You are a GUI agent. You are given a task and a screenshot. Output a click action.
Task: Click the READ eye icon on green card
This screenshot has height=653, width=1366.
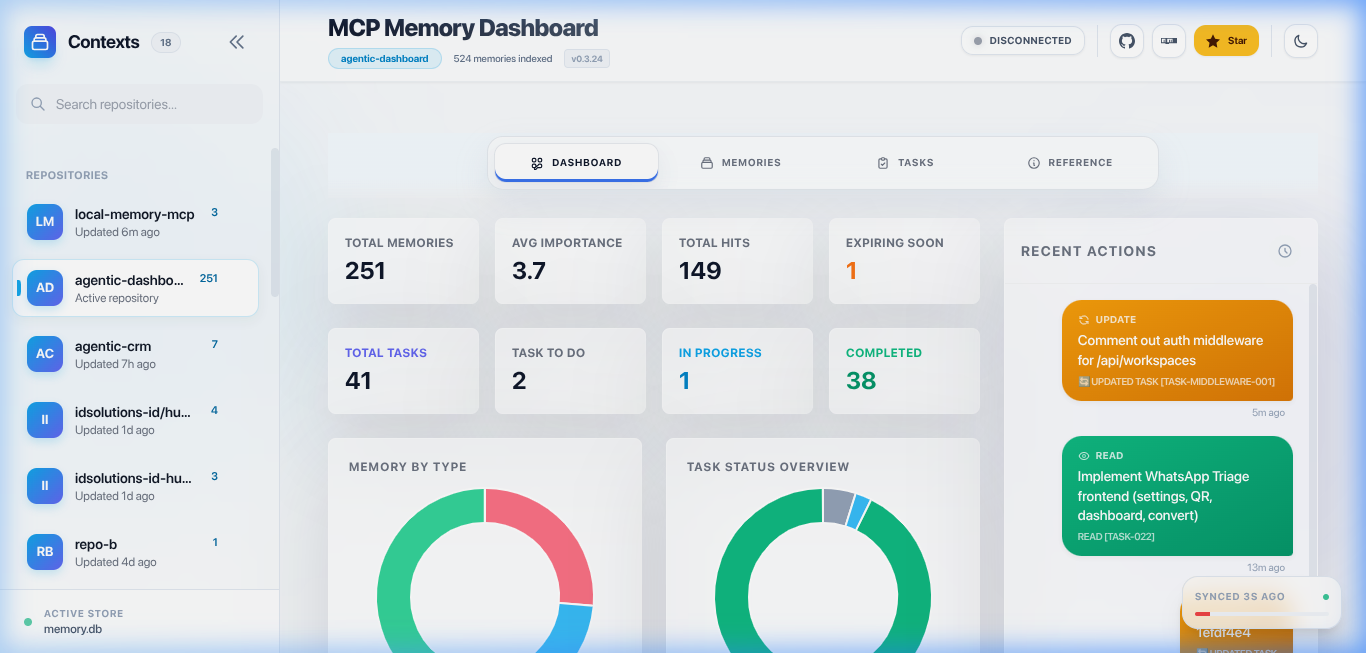click(x=1083, y=456)
